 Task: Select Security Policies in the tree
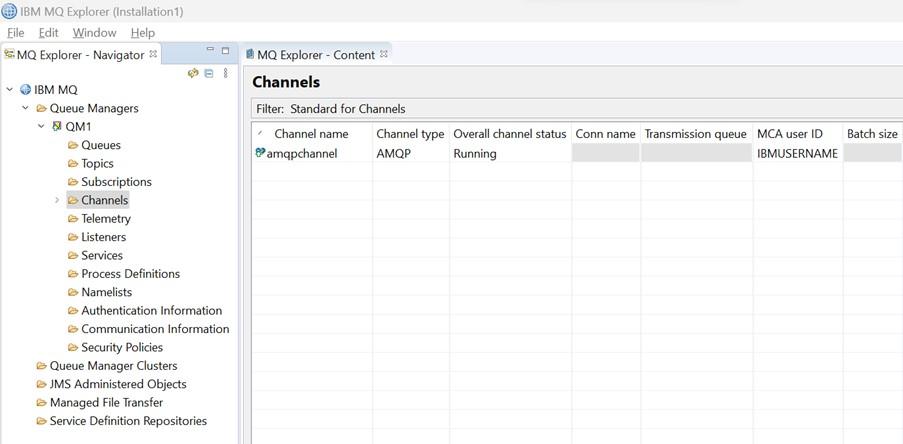click(122, 348)
